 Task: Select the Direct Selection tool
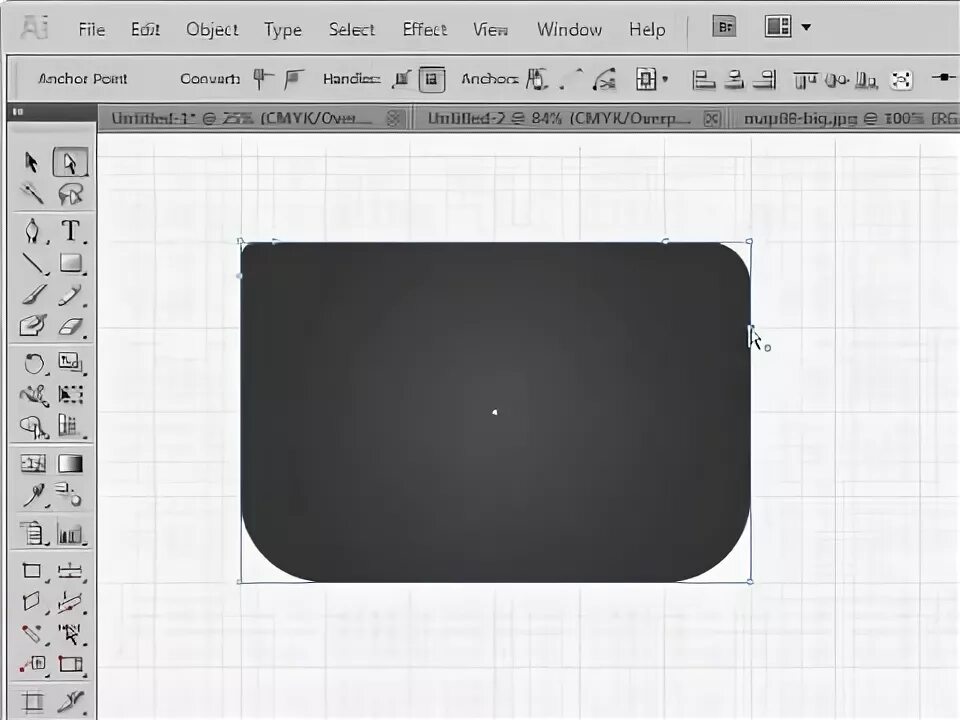[70, 162]
